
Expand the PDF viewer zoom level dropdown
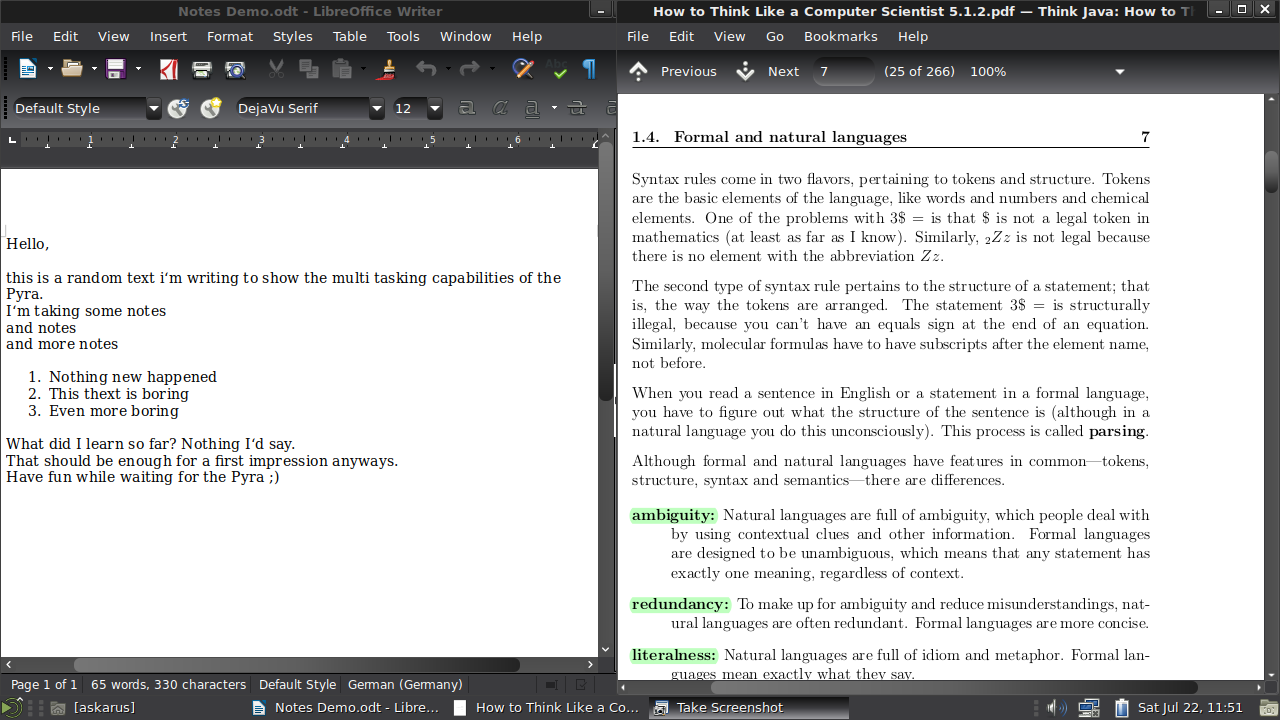pyautogui.click(x=1120, y=72)
